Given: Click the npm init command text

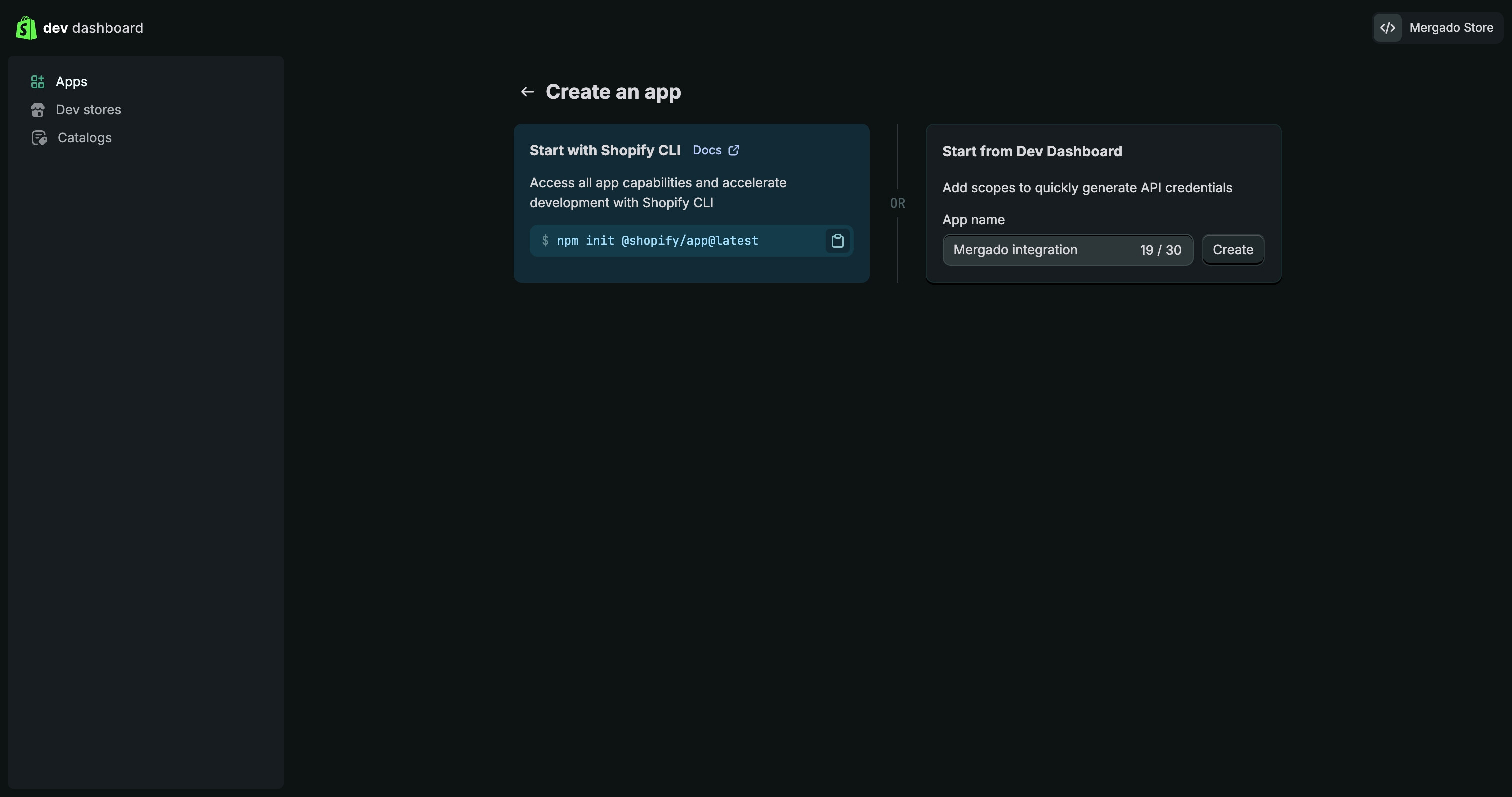Looking at the screenshot, I should point(657,241).
